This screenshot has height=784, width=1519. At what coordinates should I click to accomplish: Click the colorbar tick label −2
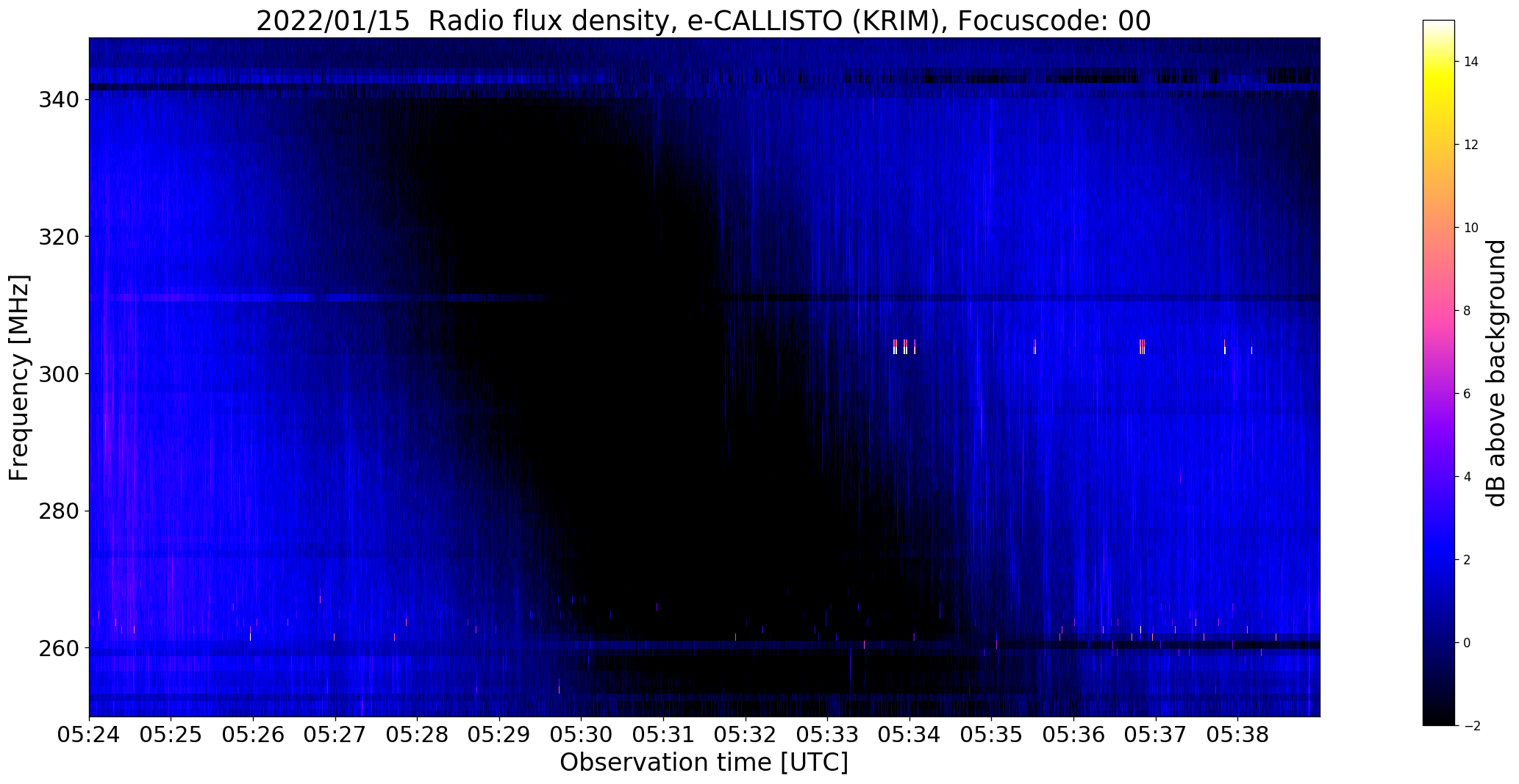1471,726
